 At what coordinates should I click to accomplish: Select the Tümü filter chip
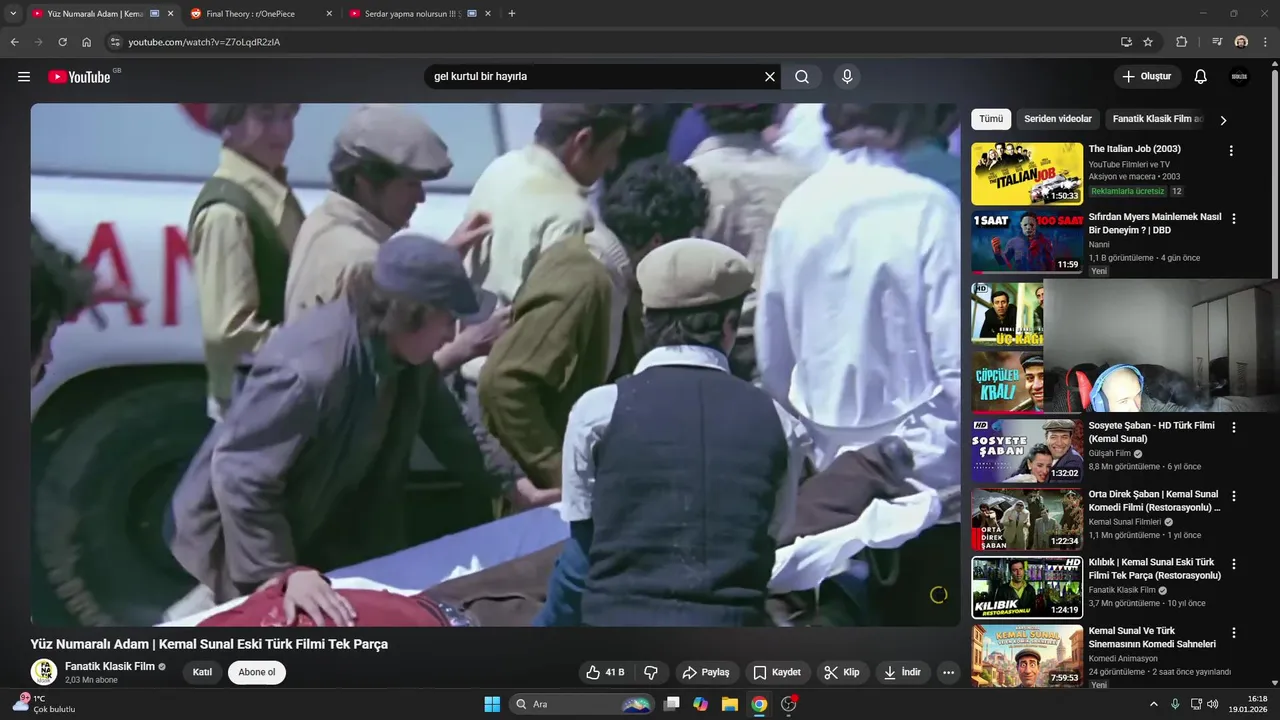click(x=991, y=119)
